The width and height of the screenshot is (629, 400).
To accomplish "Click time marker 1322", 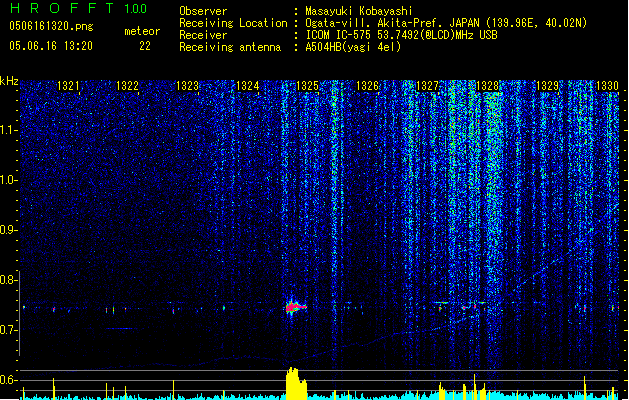I will click(x=127, y=86).
